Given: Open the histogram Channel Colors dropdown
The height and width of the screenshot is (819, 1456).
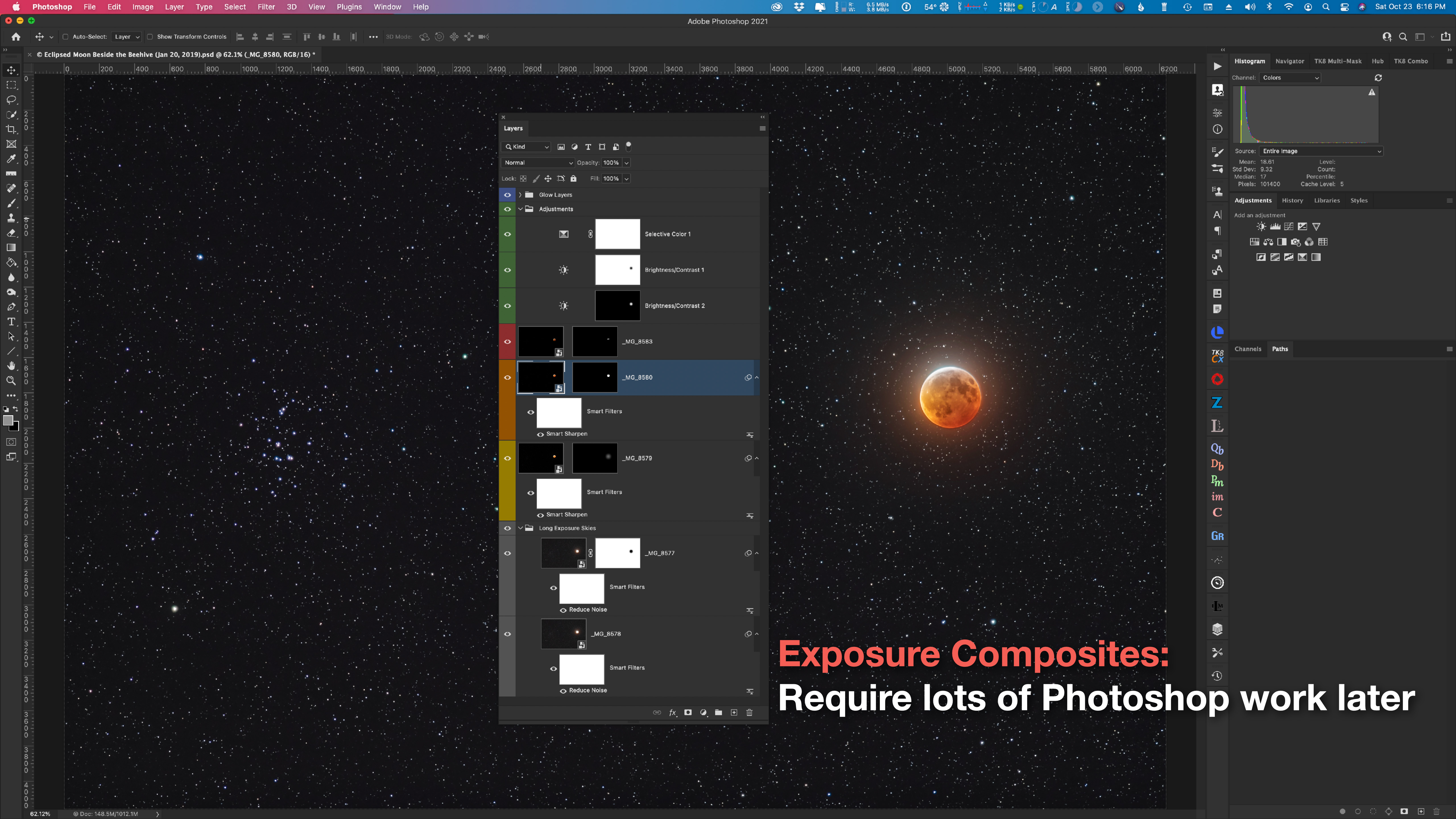Looking at the screenshot, I should click(1290, 78).
